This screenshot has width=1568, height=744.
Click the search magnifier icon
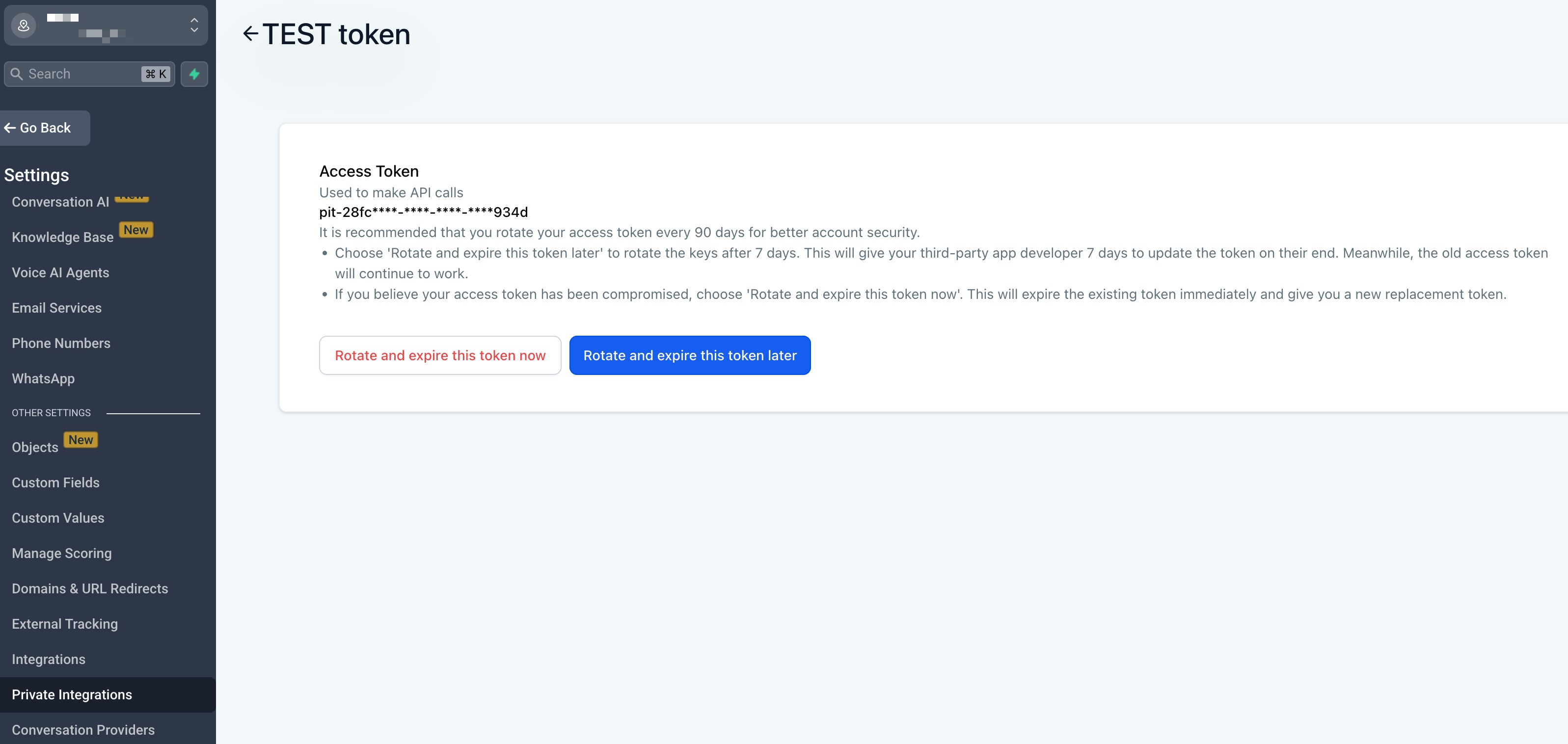17,74
